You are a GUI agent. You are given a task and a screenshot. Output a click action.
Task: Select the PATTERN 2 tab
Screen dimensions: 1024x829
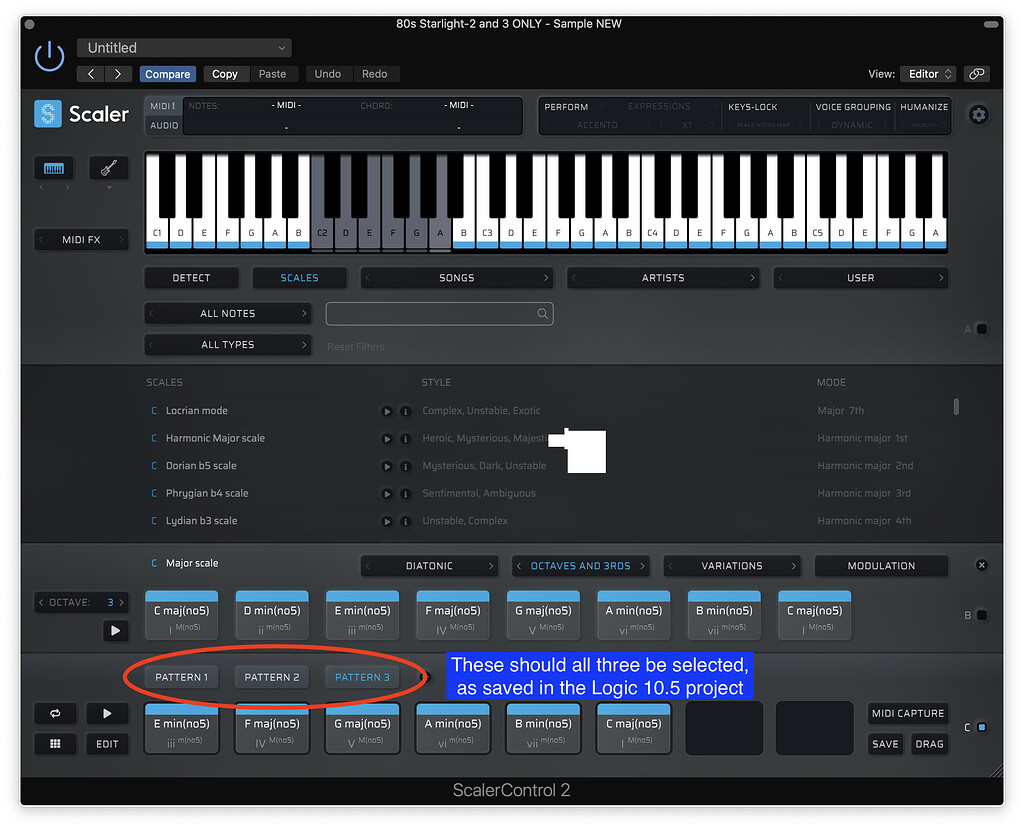[271, 676]
